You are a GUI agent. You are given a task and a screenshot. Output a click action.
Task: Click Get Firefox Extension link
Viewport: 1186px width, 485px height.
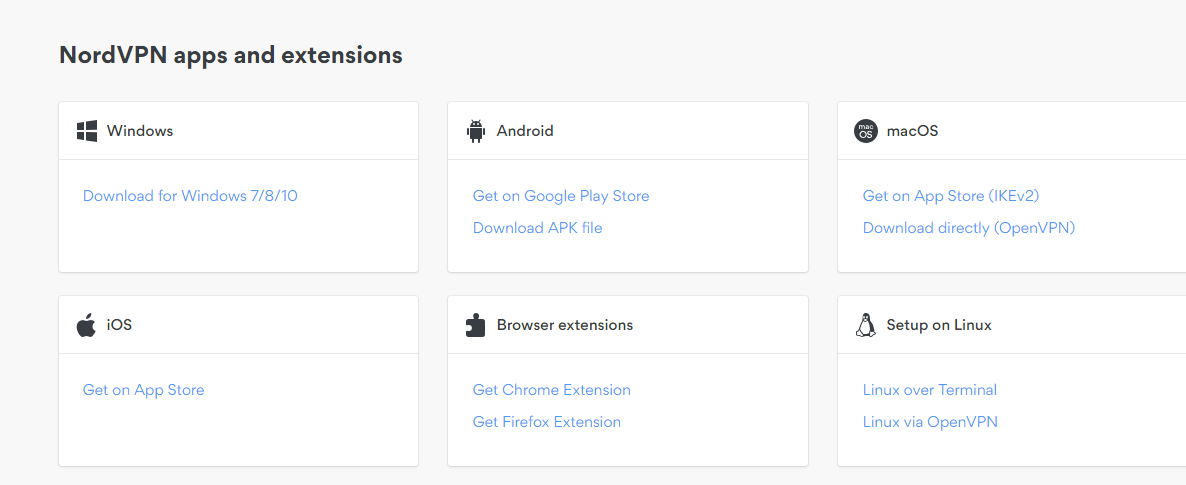(547, 421)
